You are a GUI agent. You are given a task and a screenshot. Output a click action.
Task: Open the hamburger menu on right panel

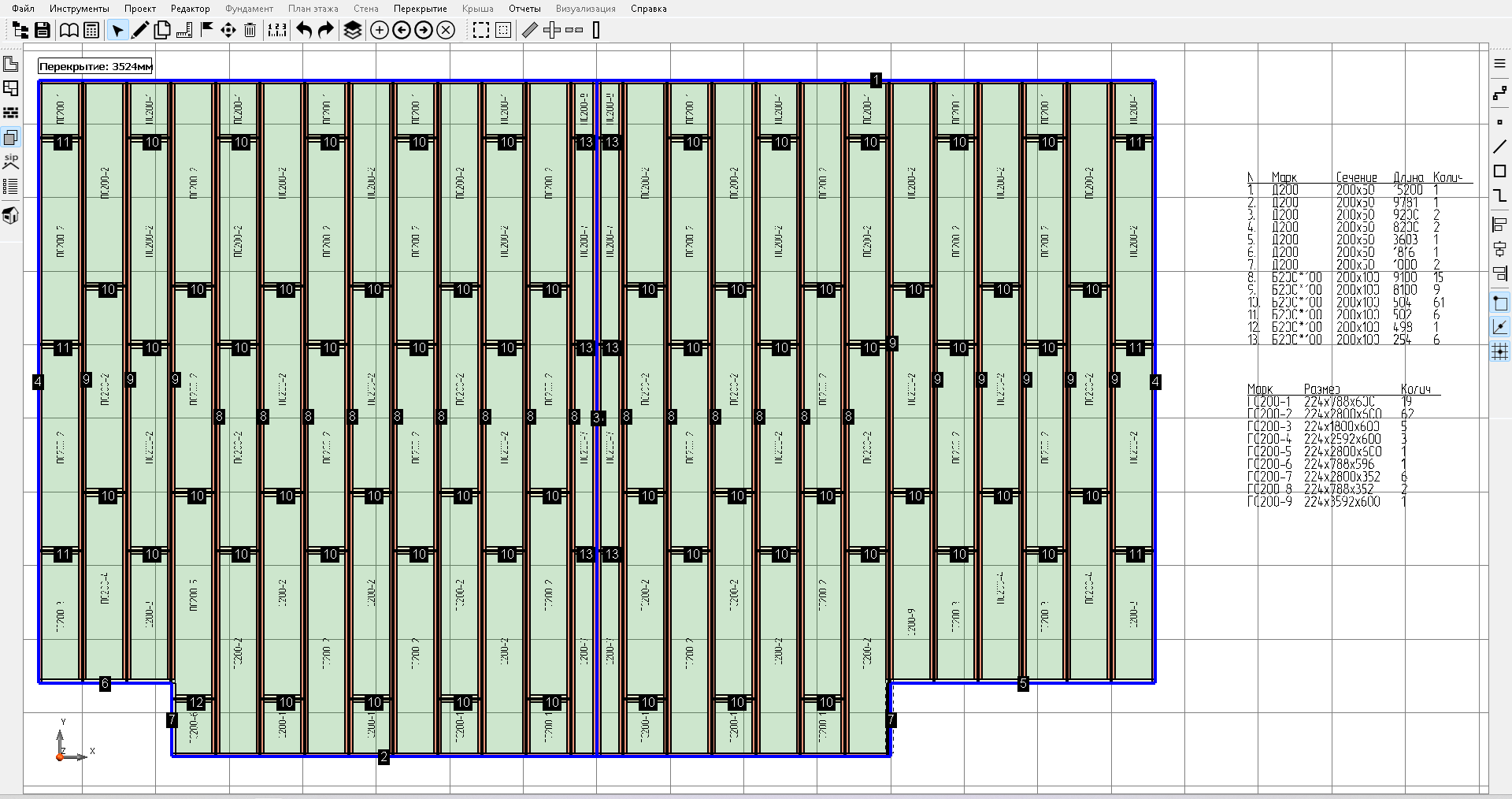click(1499, 64)
